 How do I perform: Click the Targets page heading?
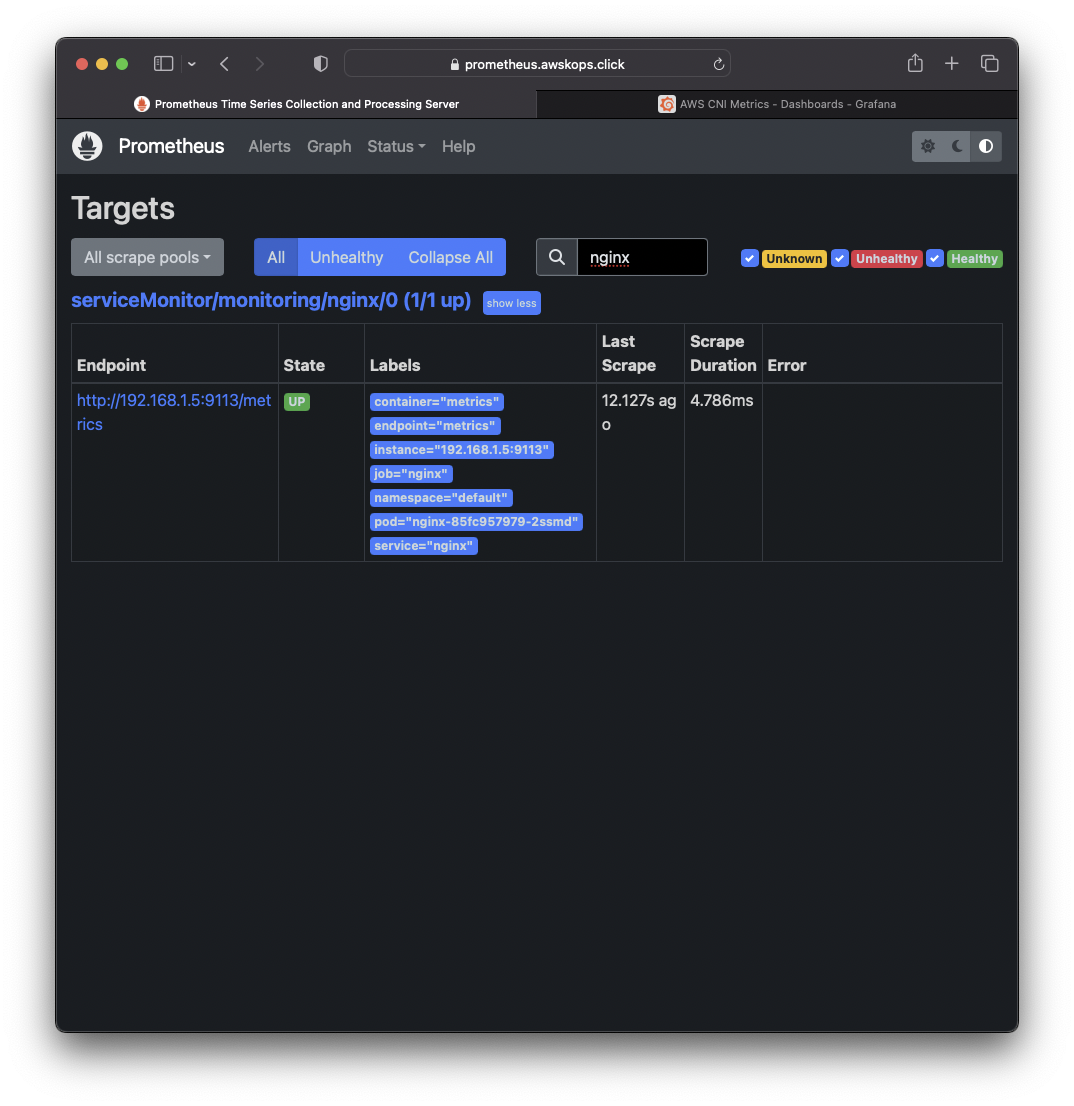[x=123, y=208]
